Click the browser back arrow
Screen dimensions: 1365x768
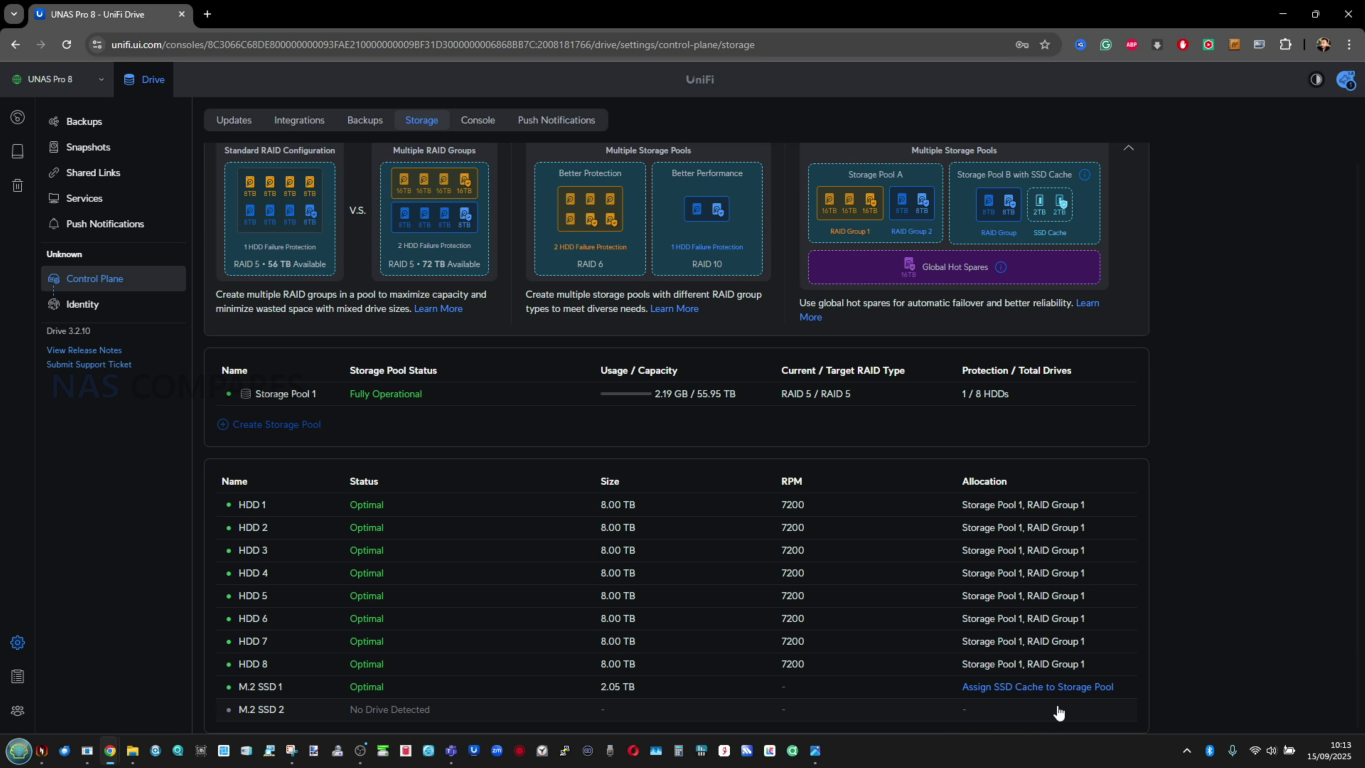pos(15,44)
